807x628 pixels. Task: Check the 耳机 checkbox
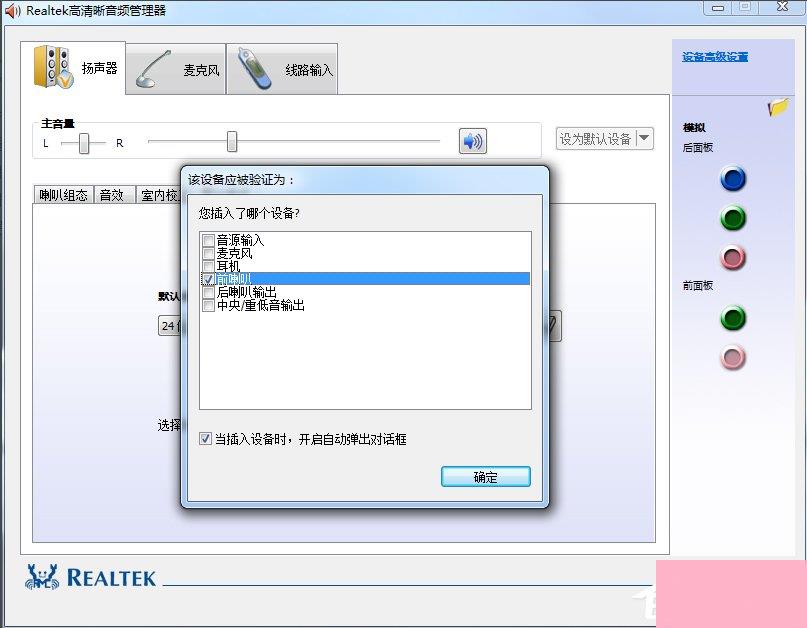click(x=208, y=266)
